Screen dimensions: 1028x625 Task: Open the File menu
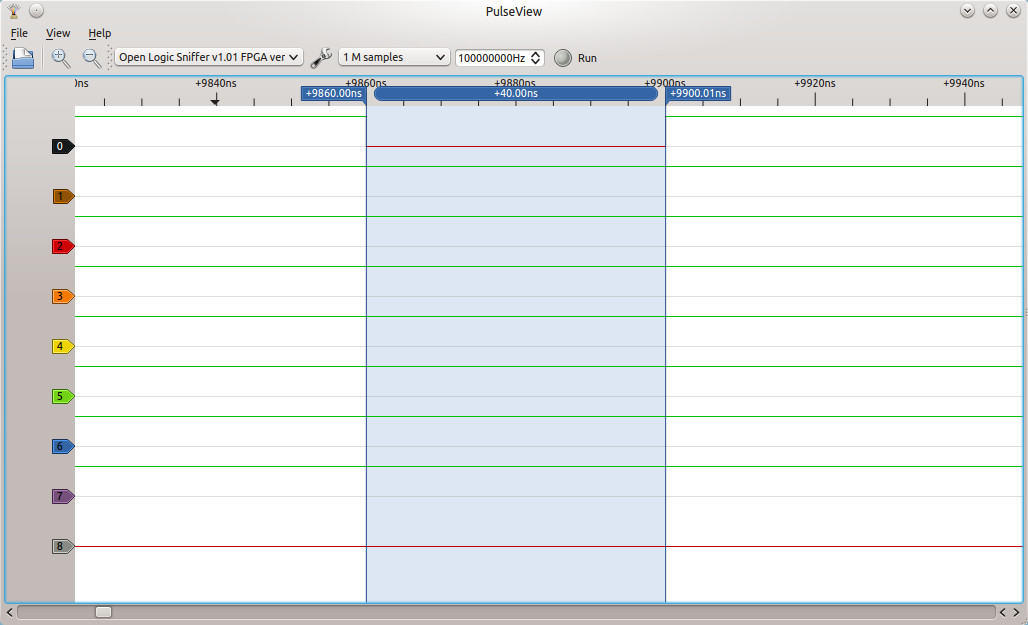coord(19,33)
